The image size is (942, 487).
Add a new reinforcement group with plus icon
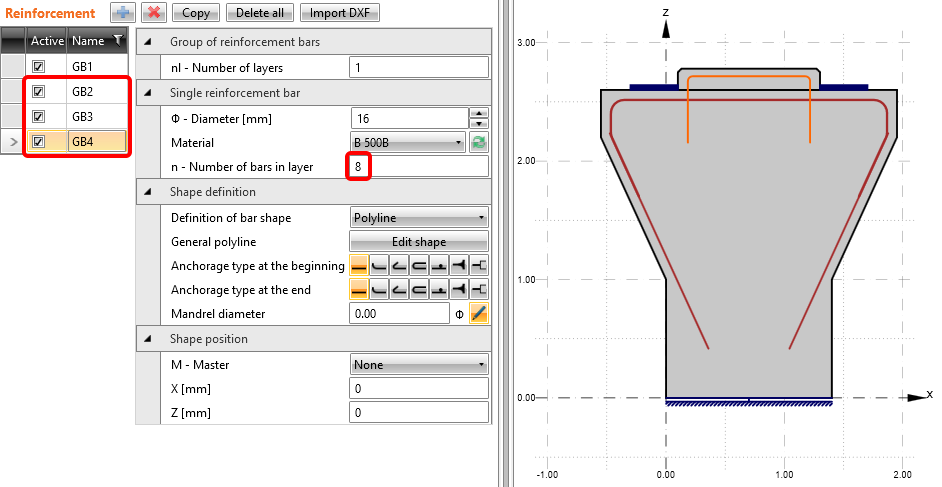(122, 13)
